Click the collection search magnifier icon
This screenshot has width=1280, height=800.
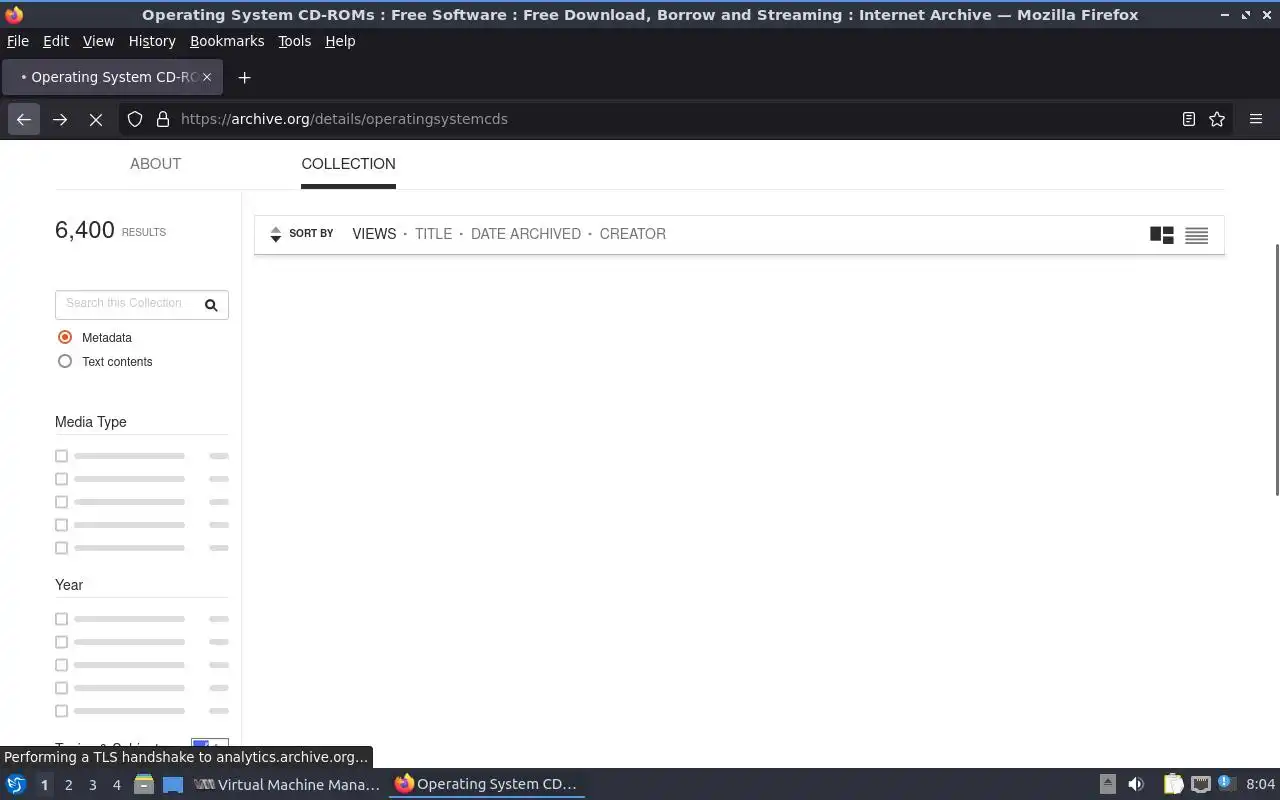211,305
